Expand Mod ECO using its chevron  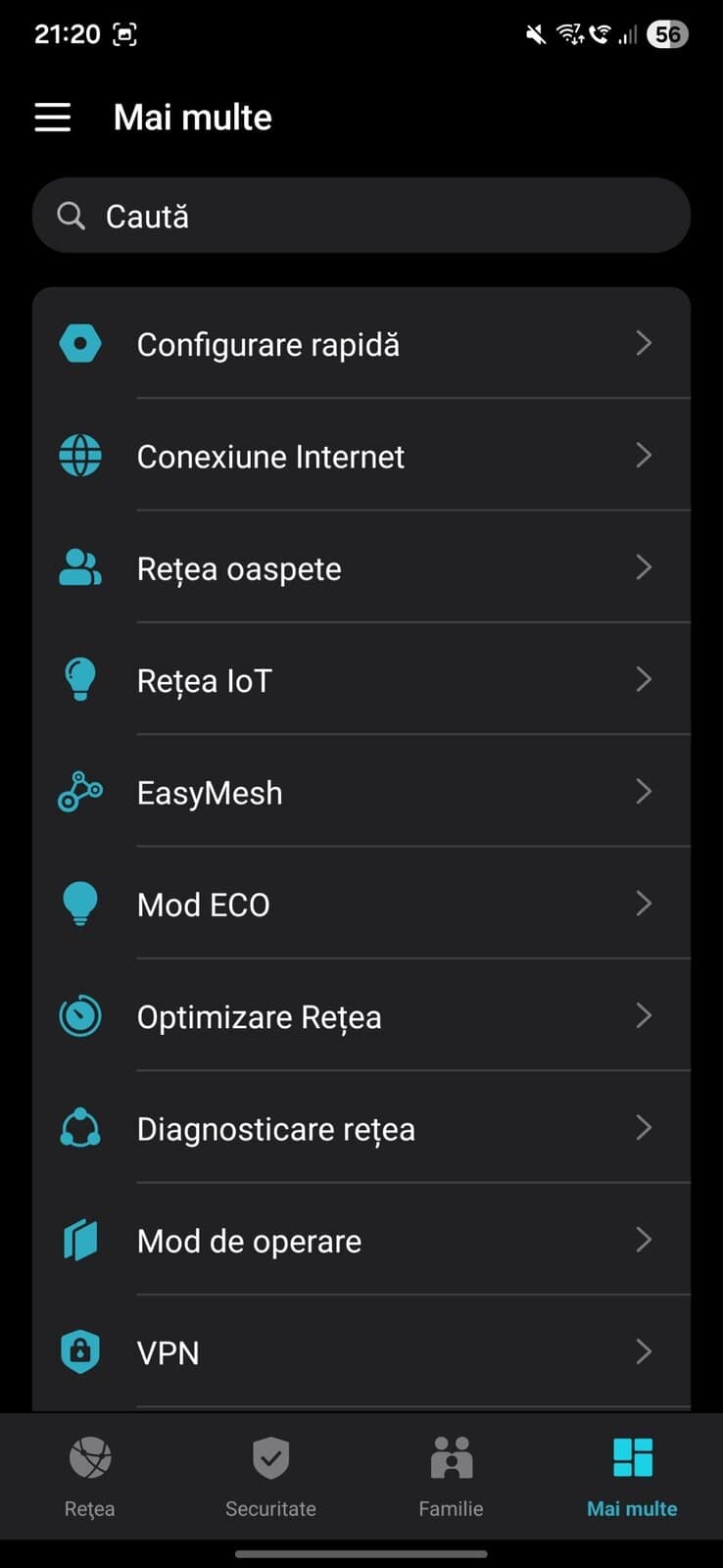[644, 904]
